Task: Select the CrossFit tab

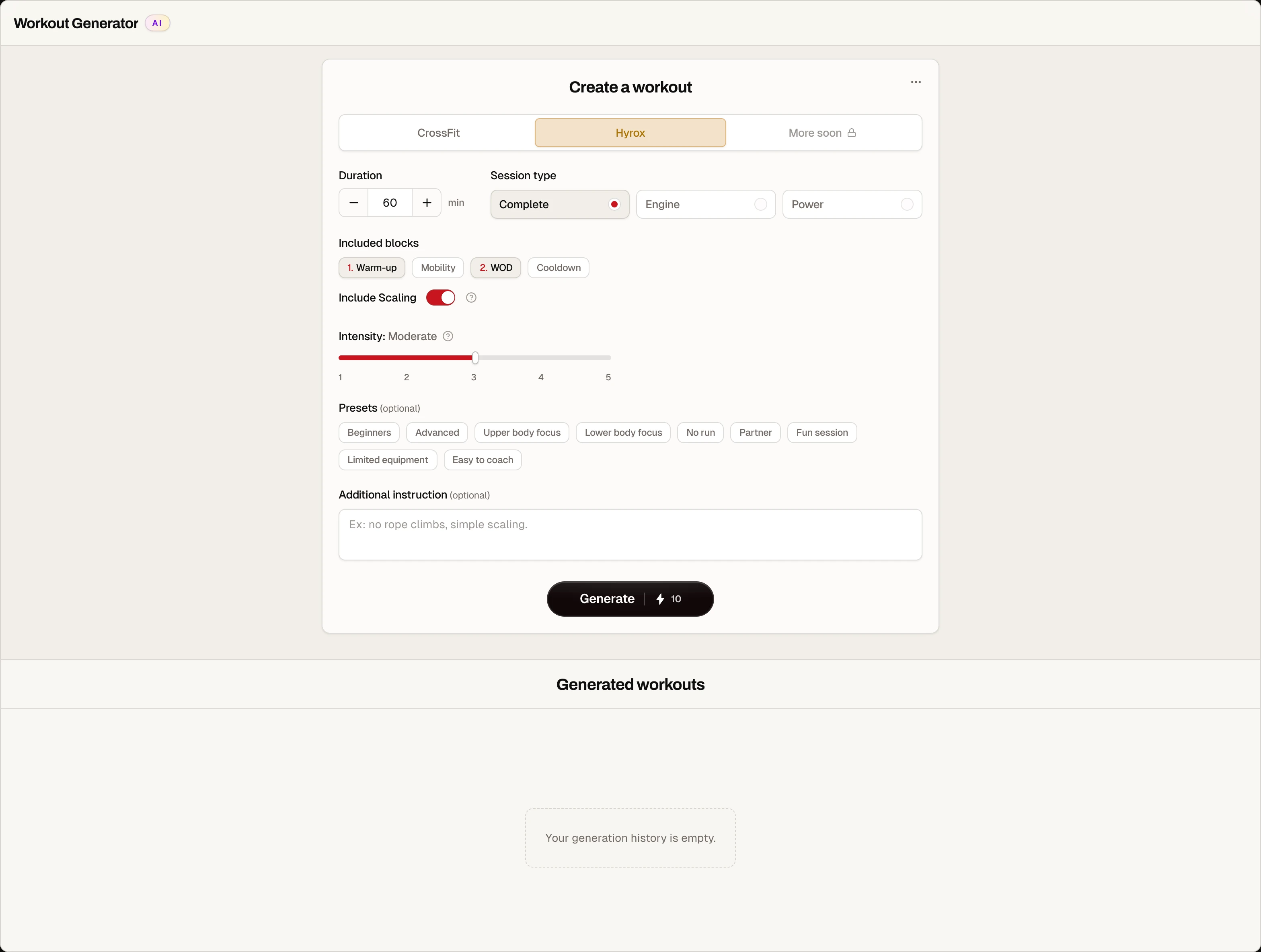Action: point(438,133)
